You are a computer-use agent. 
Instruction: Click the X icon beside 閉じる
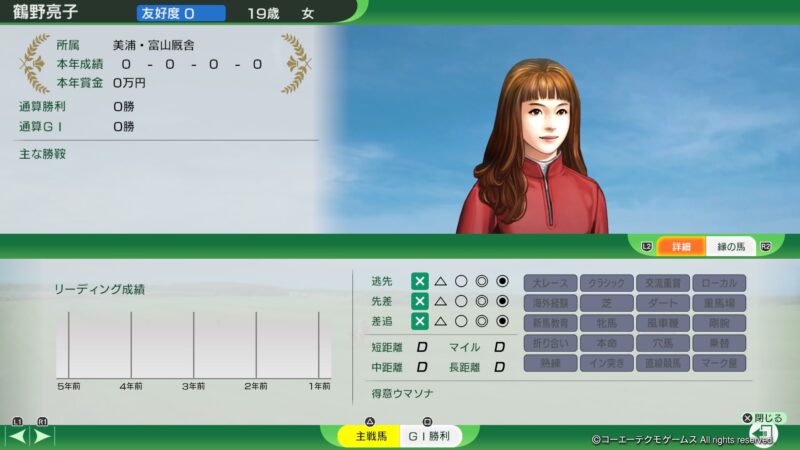pos(747,418)
